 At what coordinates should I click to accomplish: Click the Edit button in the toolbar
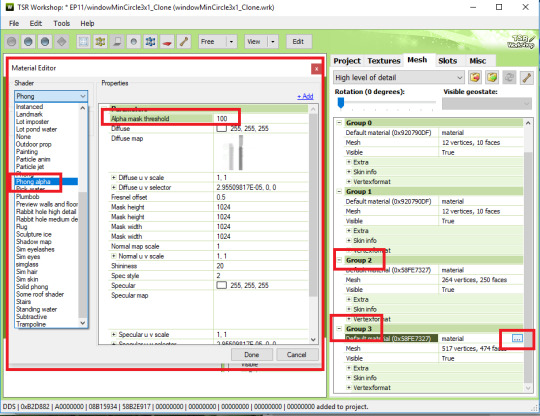(298, 42)
